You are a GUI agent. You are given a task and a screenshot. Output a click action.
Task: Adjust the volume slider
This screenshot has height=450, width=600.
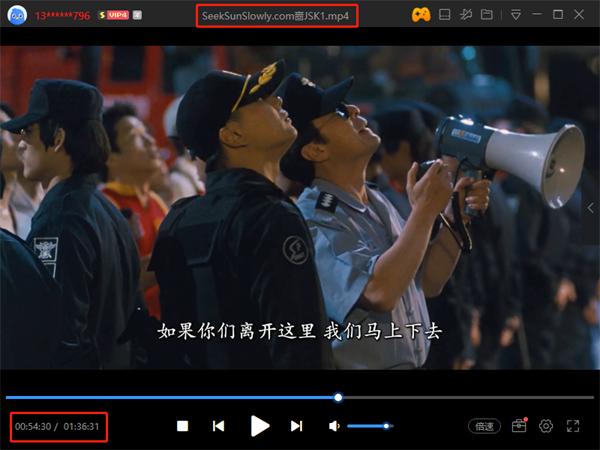click(370, 426)
